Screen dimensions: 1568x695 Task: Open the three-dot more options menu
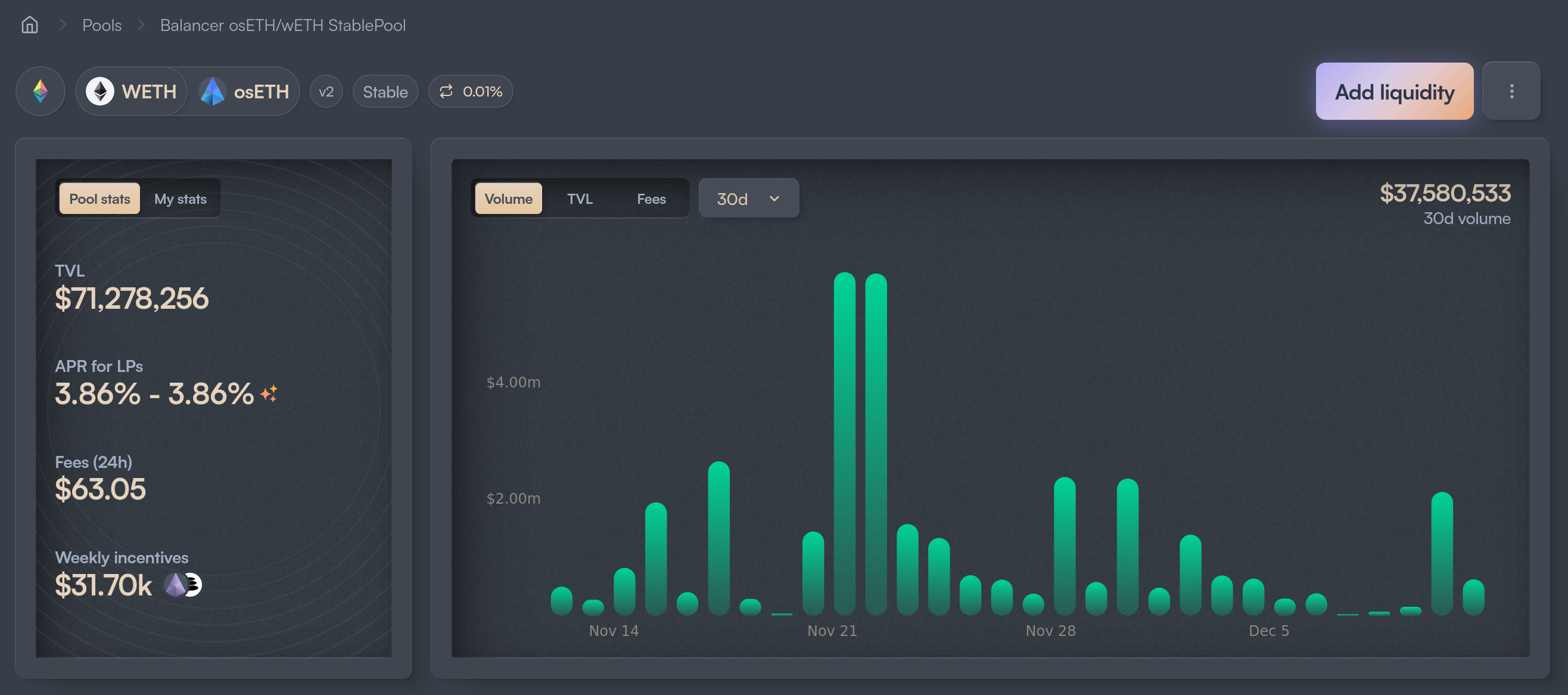(1511, 91)
